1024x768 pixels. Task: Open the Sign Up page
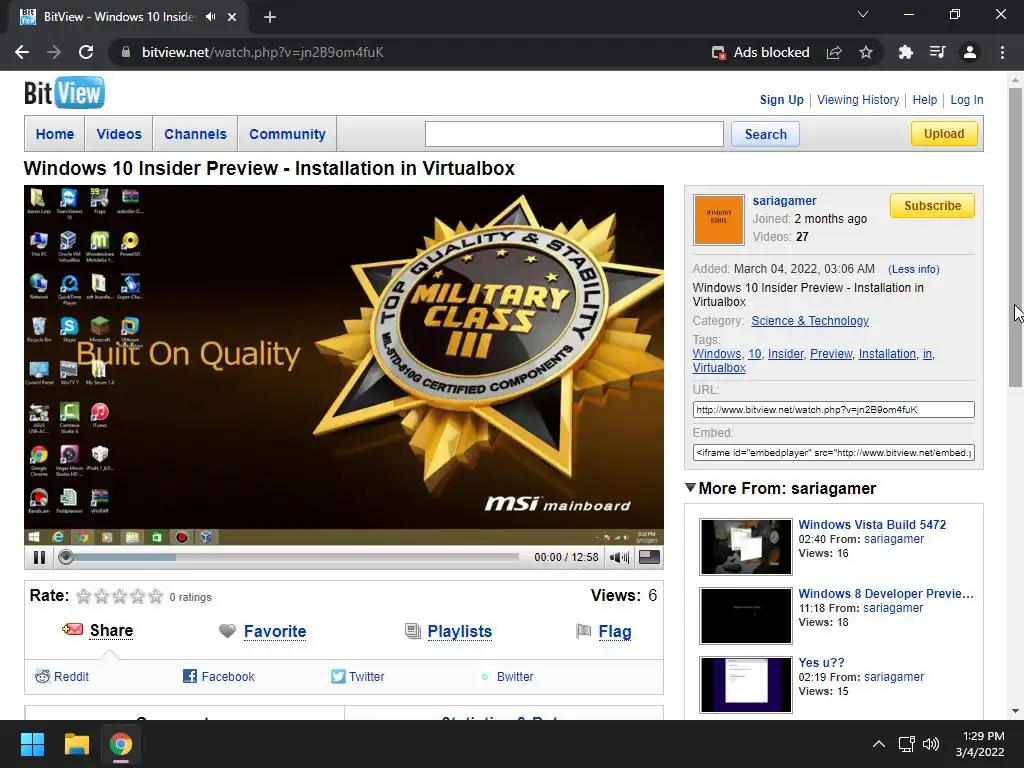pos(782,100)
